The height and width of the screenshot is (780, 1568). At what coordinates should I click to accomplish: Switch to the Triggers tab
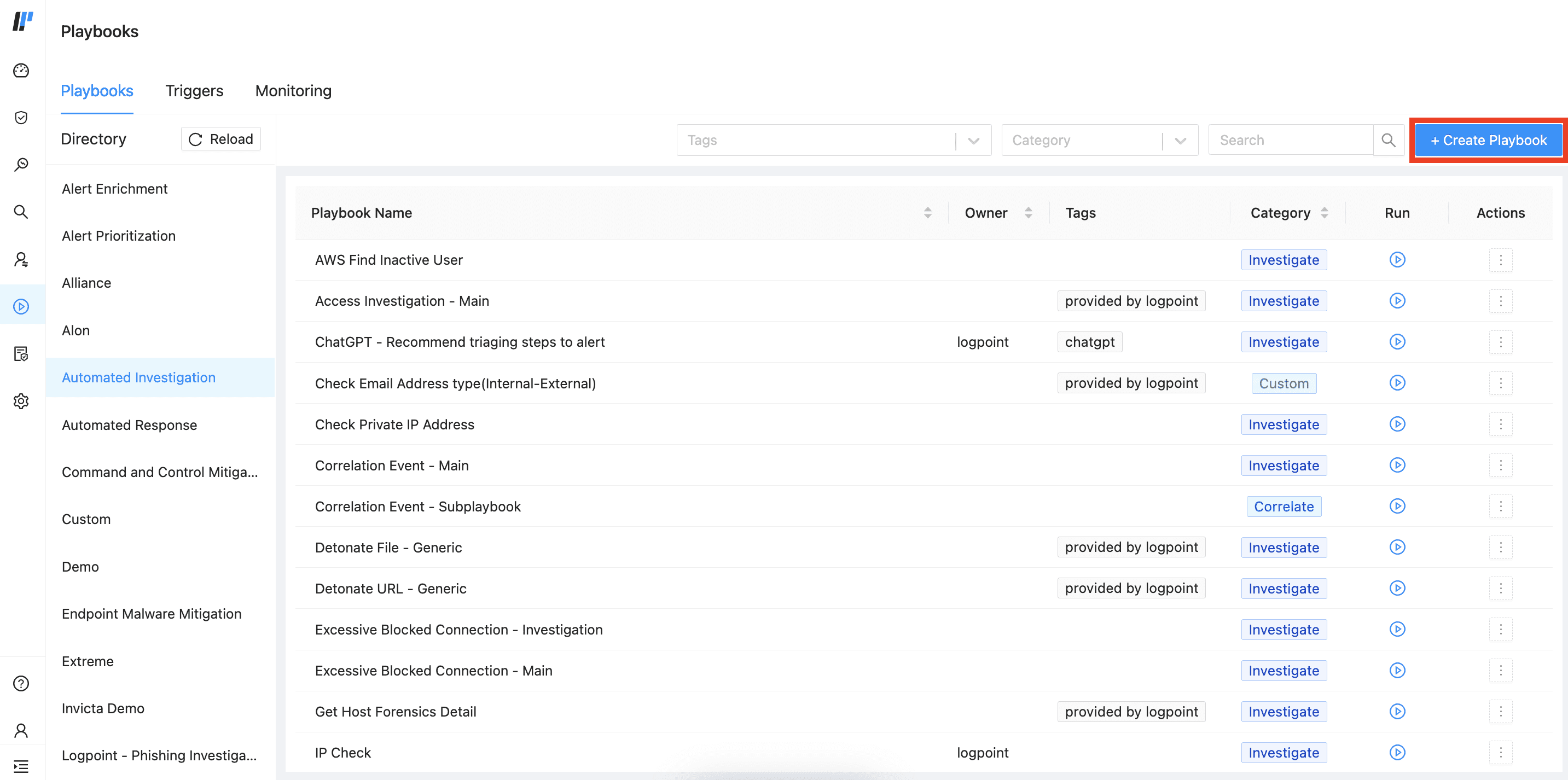pos(194,91)
